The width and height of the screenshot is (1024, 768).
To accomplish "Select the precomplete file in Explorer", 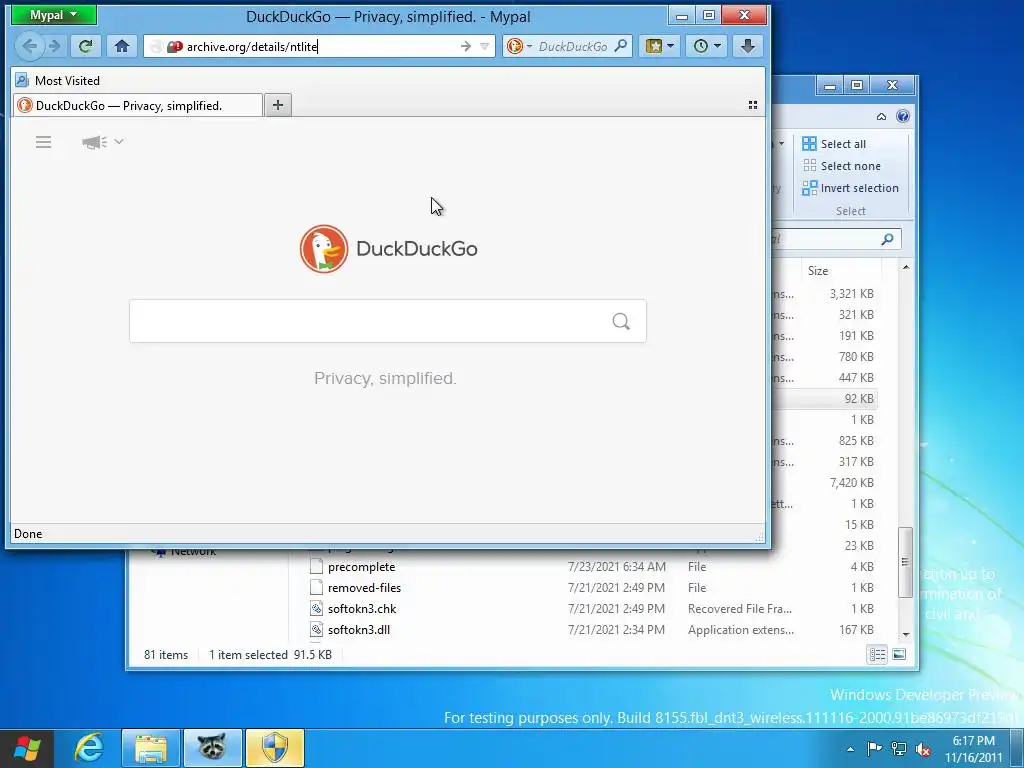I will click(x=361, y=567).
